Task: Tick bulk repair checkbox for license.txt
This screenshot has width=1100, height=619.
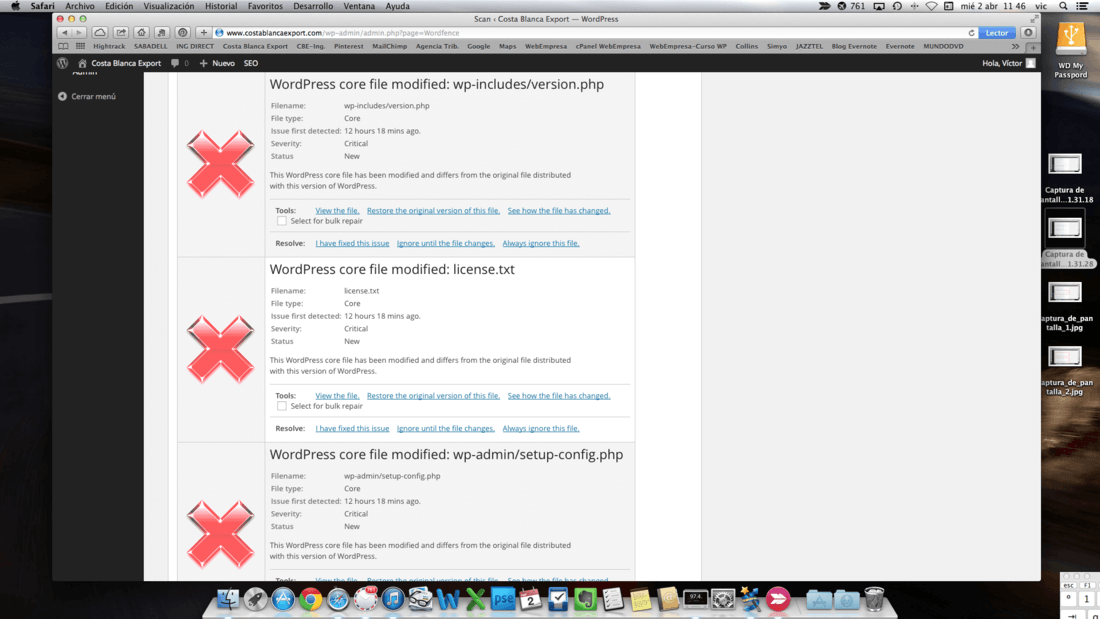Action: (x=281, y=406)
